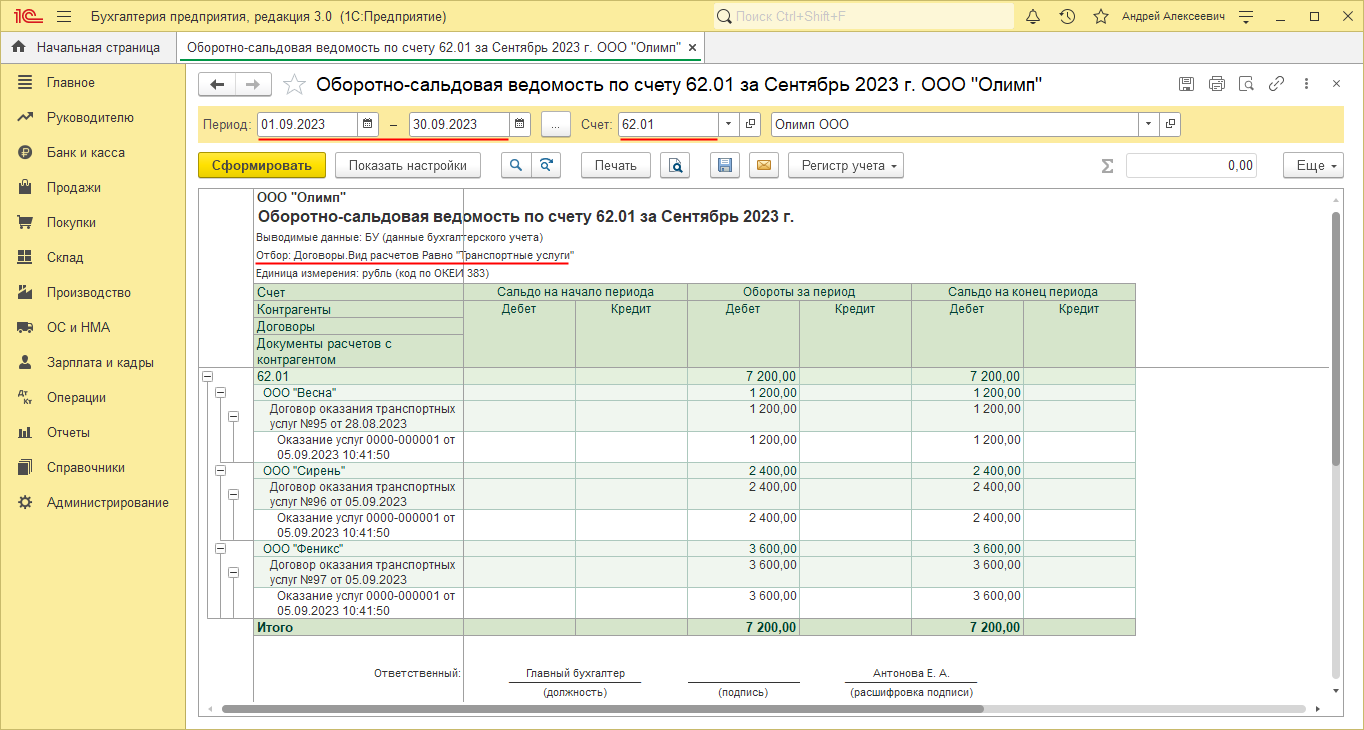Open favorites star in title bar

[1101, 17]
